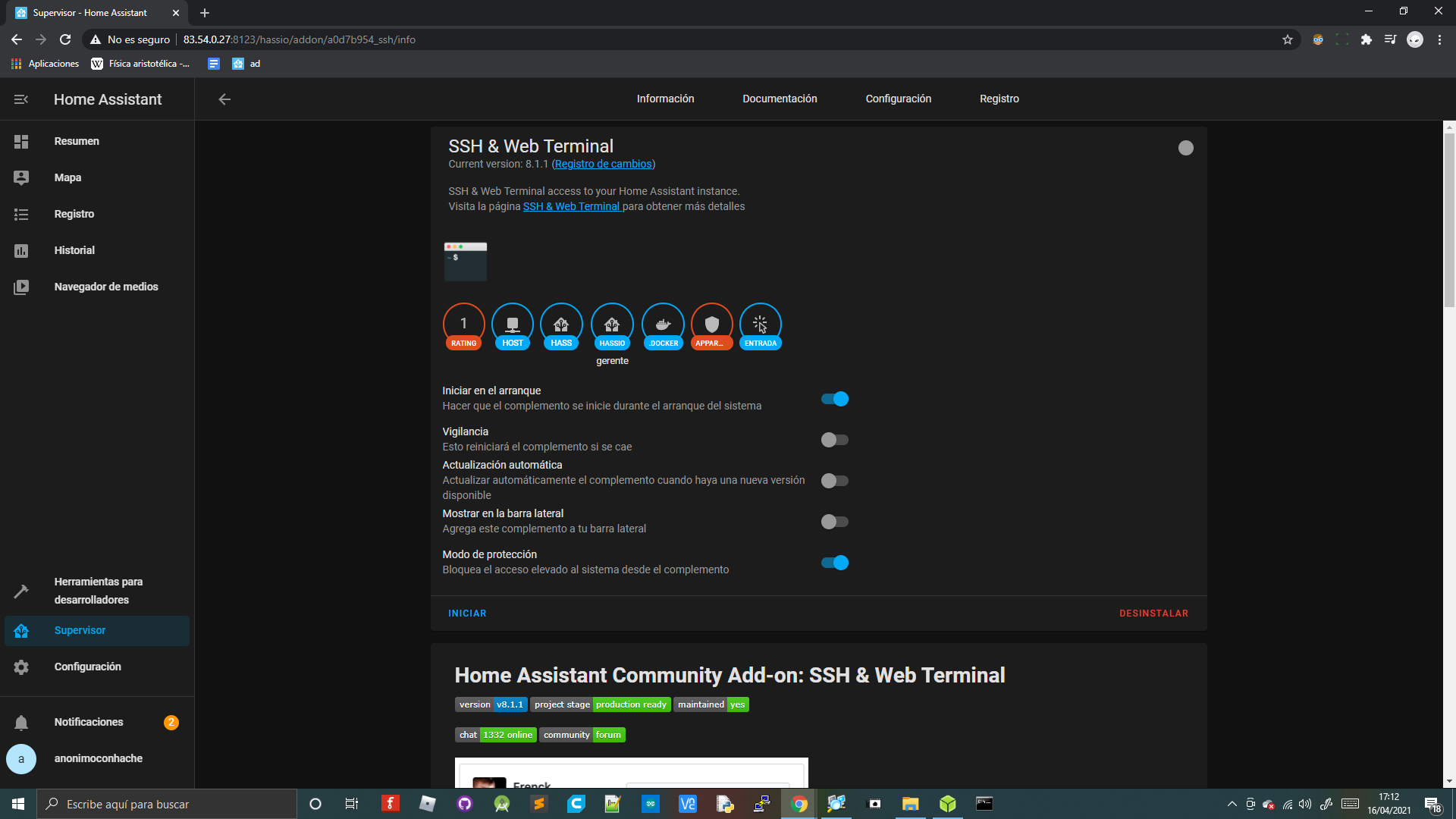1456x819 pixels.
Task: Collapse the Home Assistant sidebar menu icon
Action: tap(21, 99)
